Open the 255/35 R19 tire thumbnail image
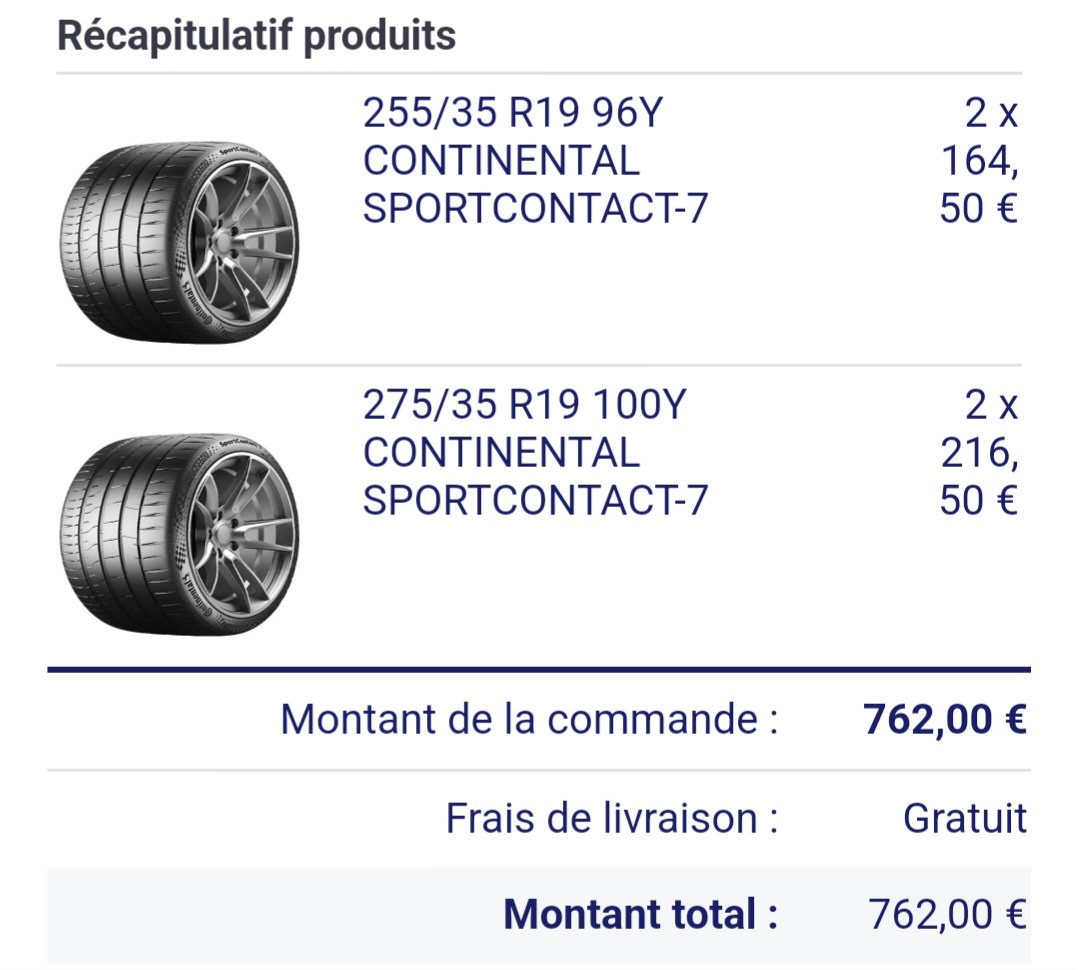 click(180, 243)
